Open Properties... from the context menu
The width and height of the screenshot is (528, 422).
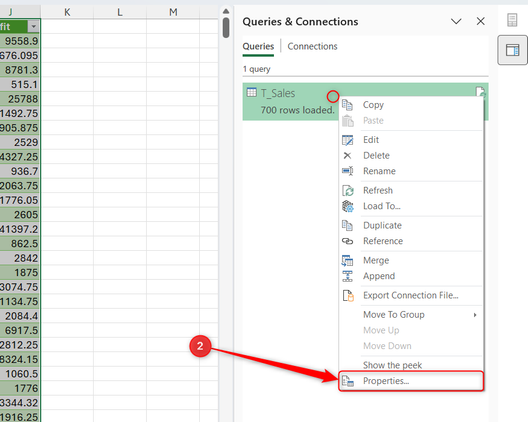(x=411, y=381)
